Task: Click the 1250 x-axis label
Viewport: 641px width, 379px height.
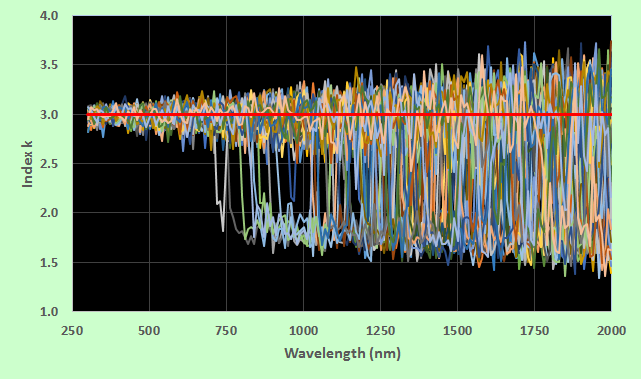Action: pyautogui.click(x=380, y=330)
